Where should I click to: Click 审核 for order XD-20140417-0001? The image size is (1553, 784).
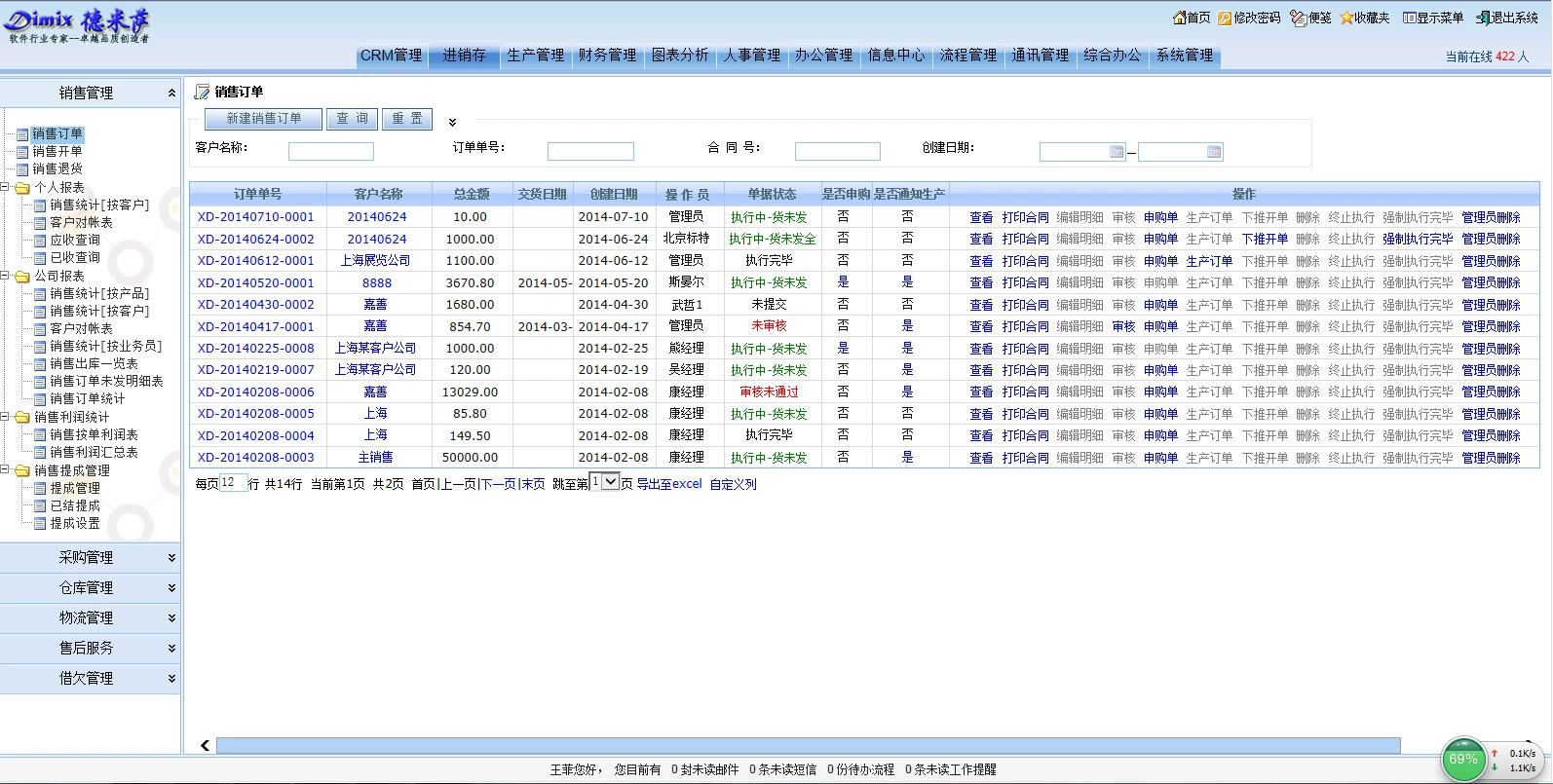pos(1123,326)
